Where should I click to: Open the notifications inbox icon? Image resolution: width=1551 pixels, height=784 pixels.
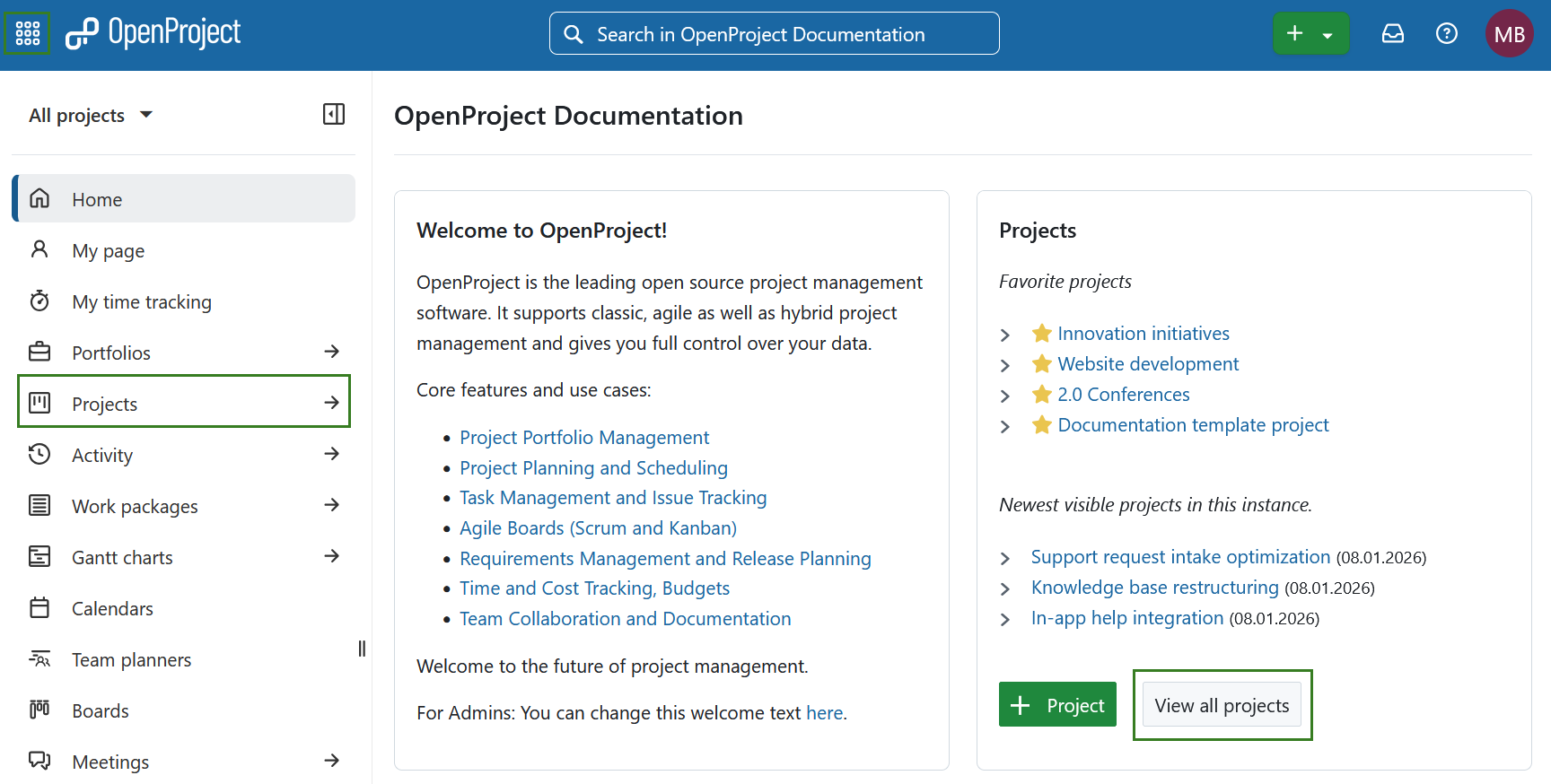coord(1392,33)
